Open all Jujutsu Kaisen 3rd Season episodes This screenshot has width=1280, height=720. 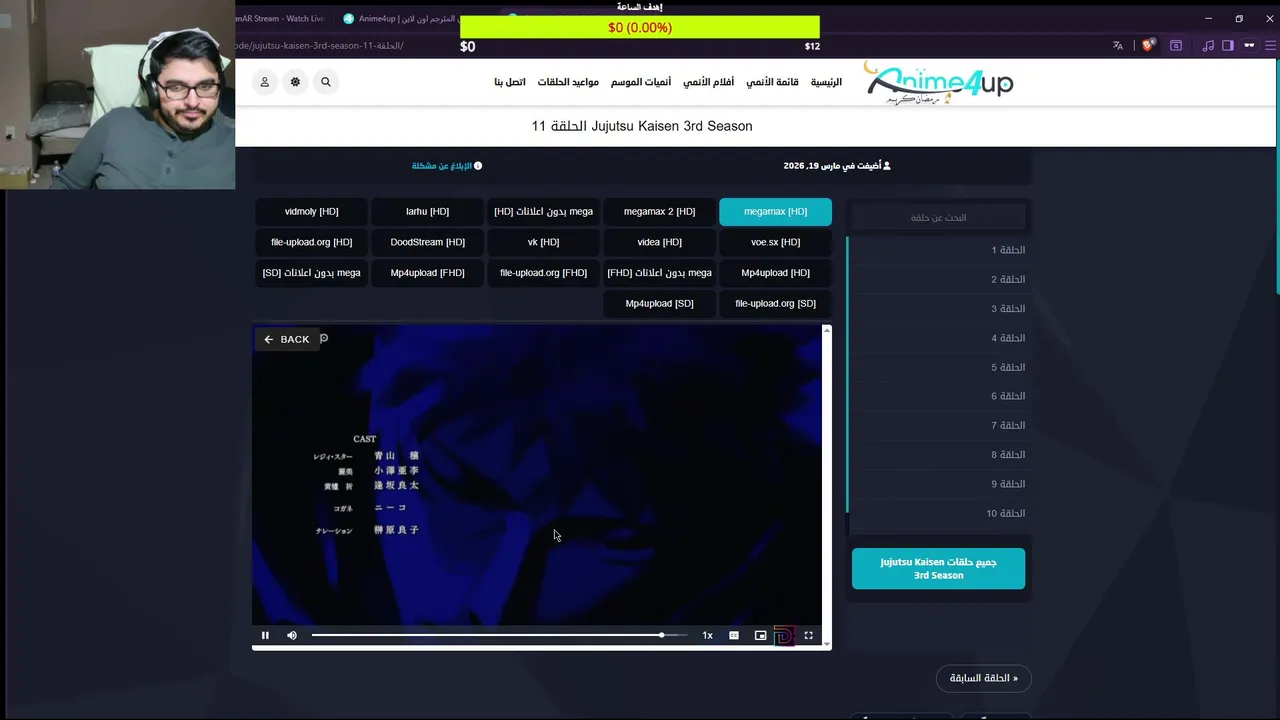pyautogui.click(x=938, y=569)
